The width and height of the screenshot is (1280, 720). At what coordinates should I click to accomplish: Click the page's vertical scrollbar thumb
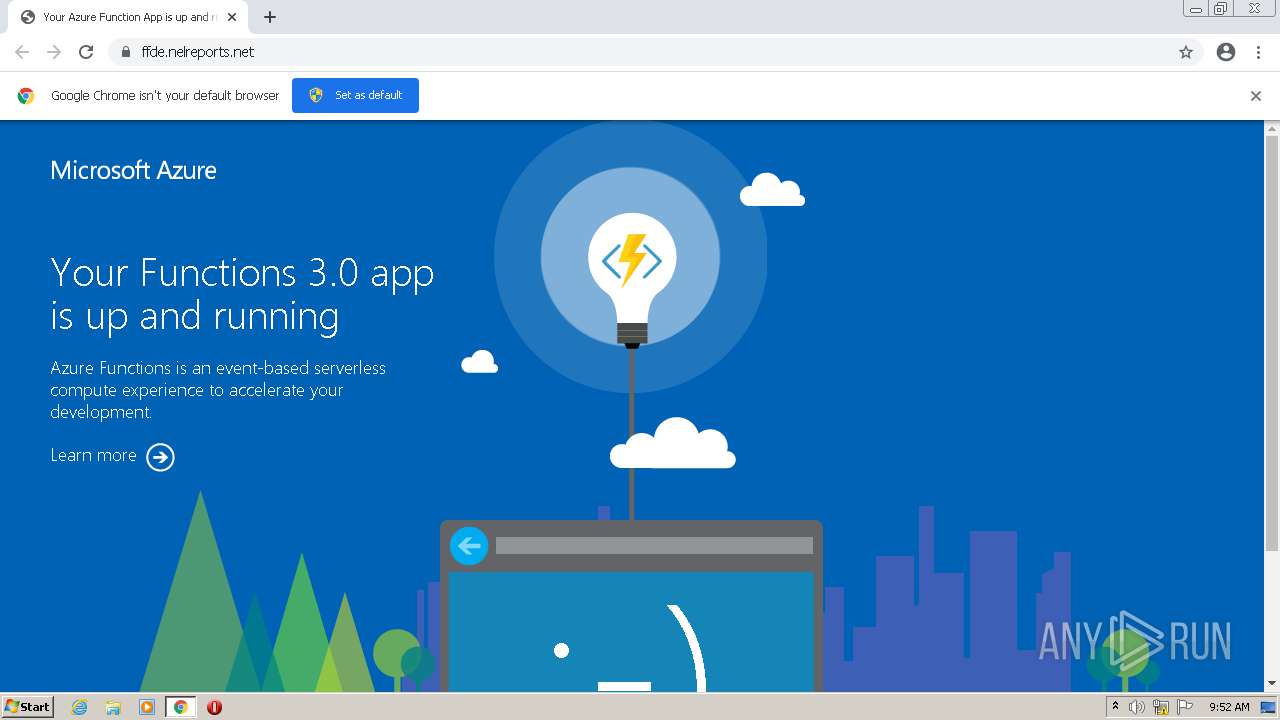click(1272, 342)
